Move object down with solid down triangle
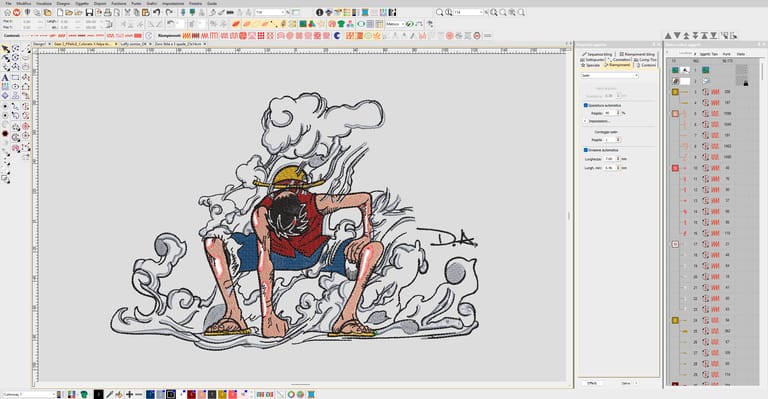Screen dimensions: 768x399 (677, 35)
